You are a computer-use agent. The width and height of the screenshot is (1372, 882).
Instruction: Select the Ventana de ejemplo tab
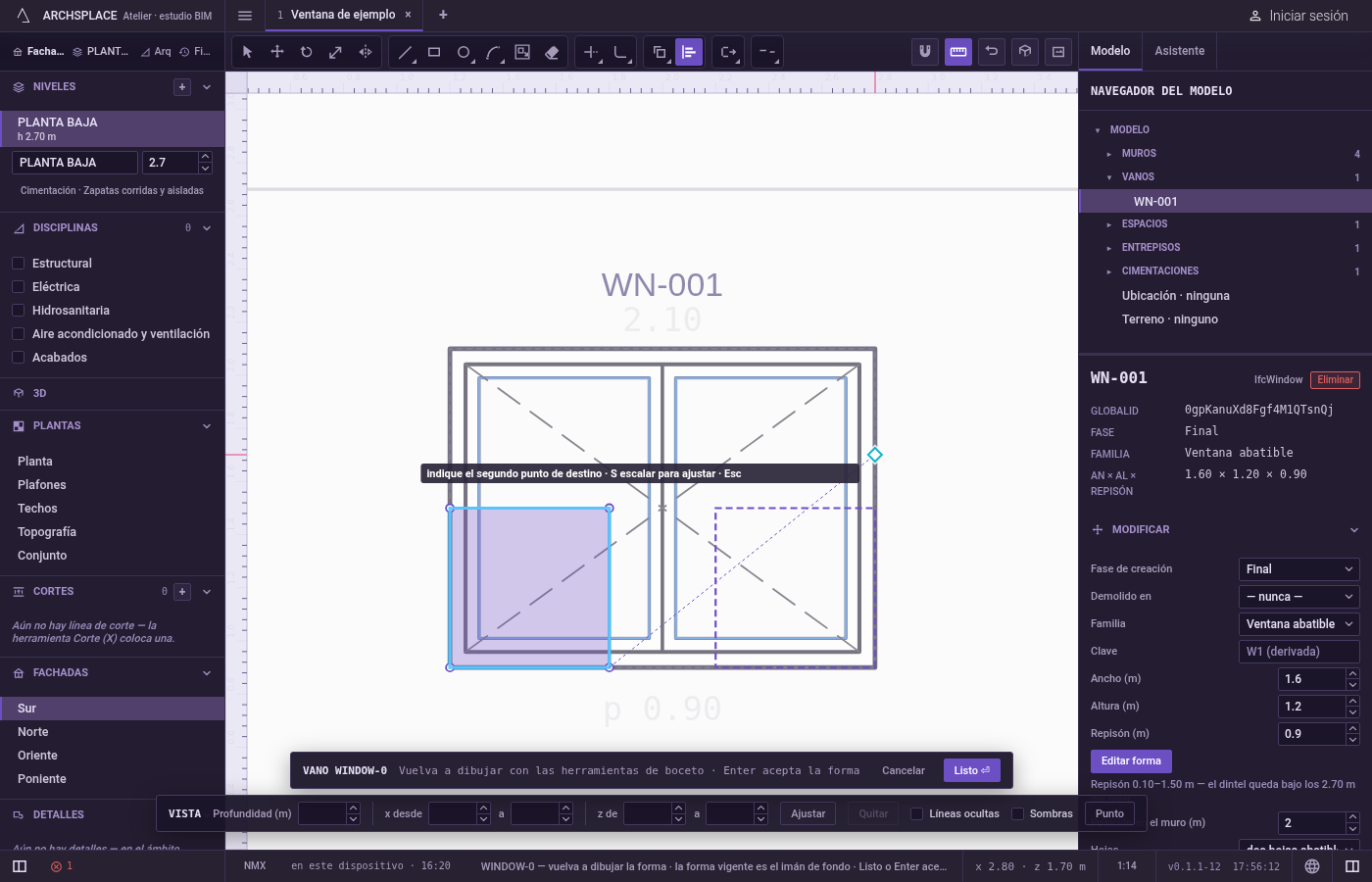pyautogui.click(x=343, y=15)
